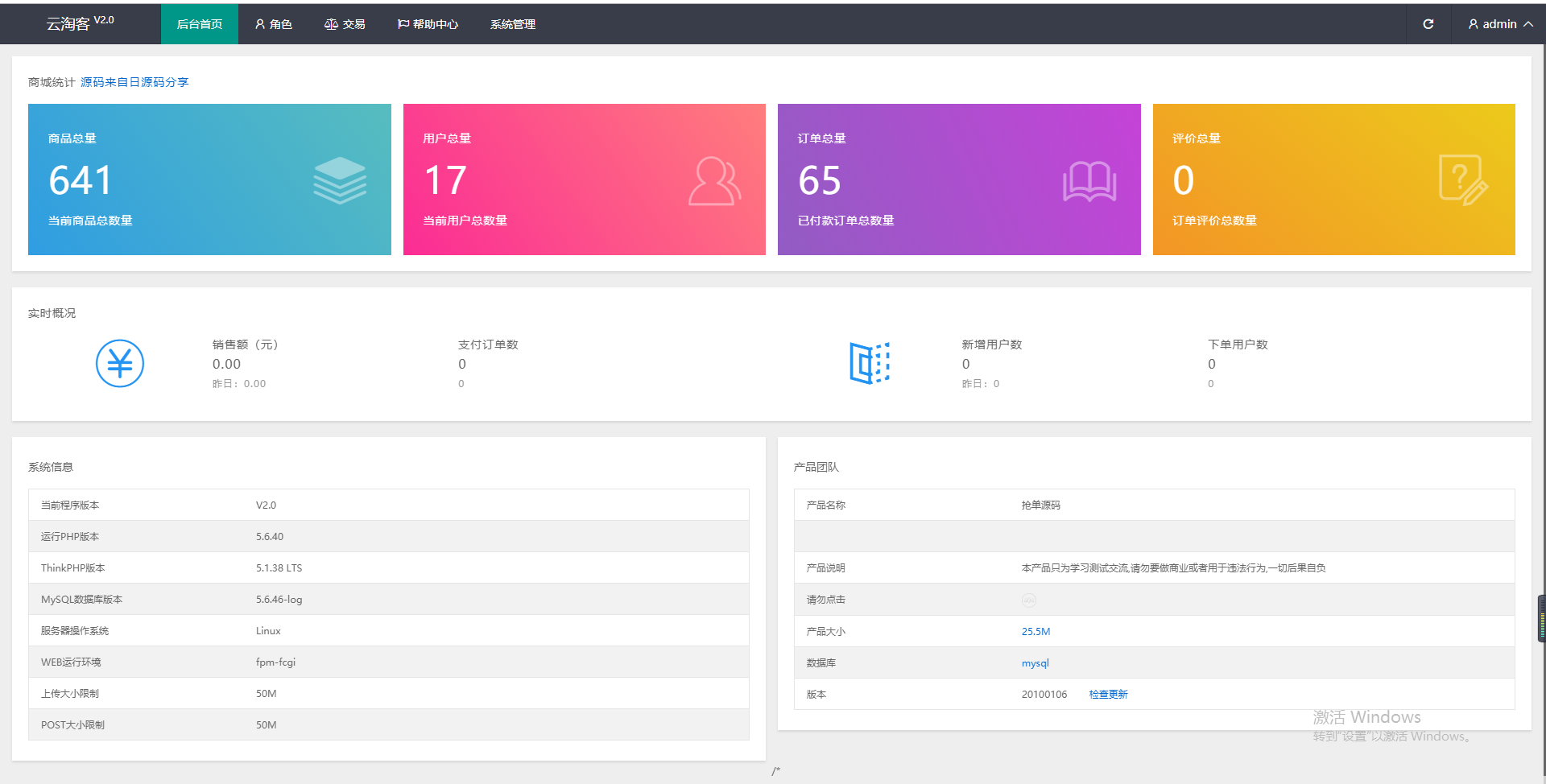1546x784 pixels.
Task: Click the 25.5M product size link
Action: 1035,631
